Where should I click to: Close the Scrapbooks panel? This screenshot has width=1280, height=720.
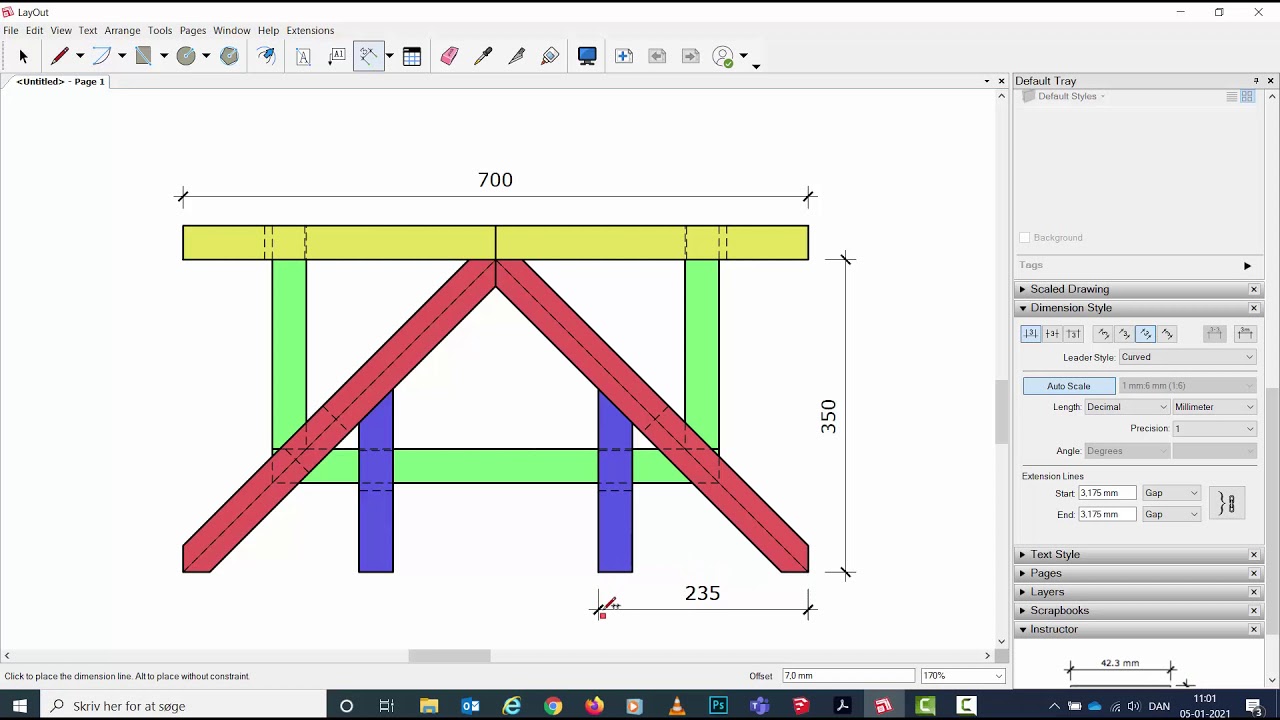coord(1254,610)
